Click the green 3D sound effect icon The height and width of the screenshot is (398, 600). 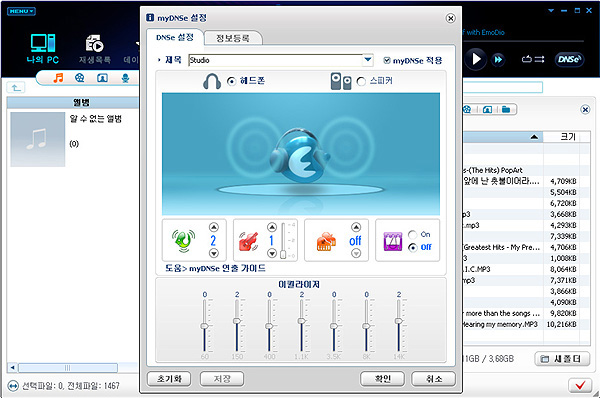(184, 241)
